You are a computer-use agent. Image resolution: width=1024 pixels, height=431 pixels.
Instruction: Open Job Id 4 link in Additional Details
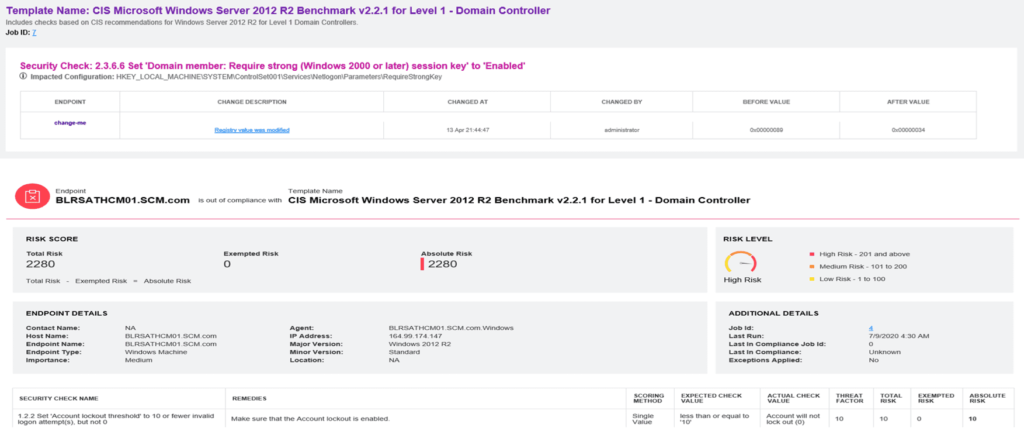[871, 328]
